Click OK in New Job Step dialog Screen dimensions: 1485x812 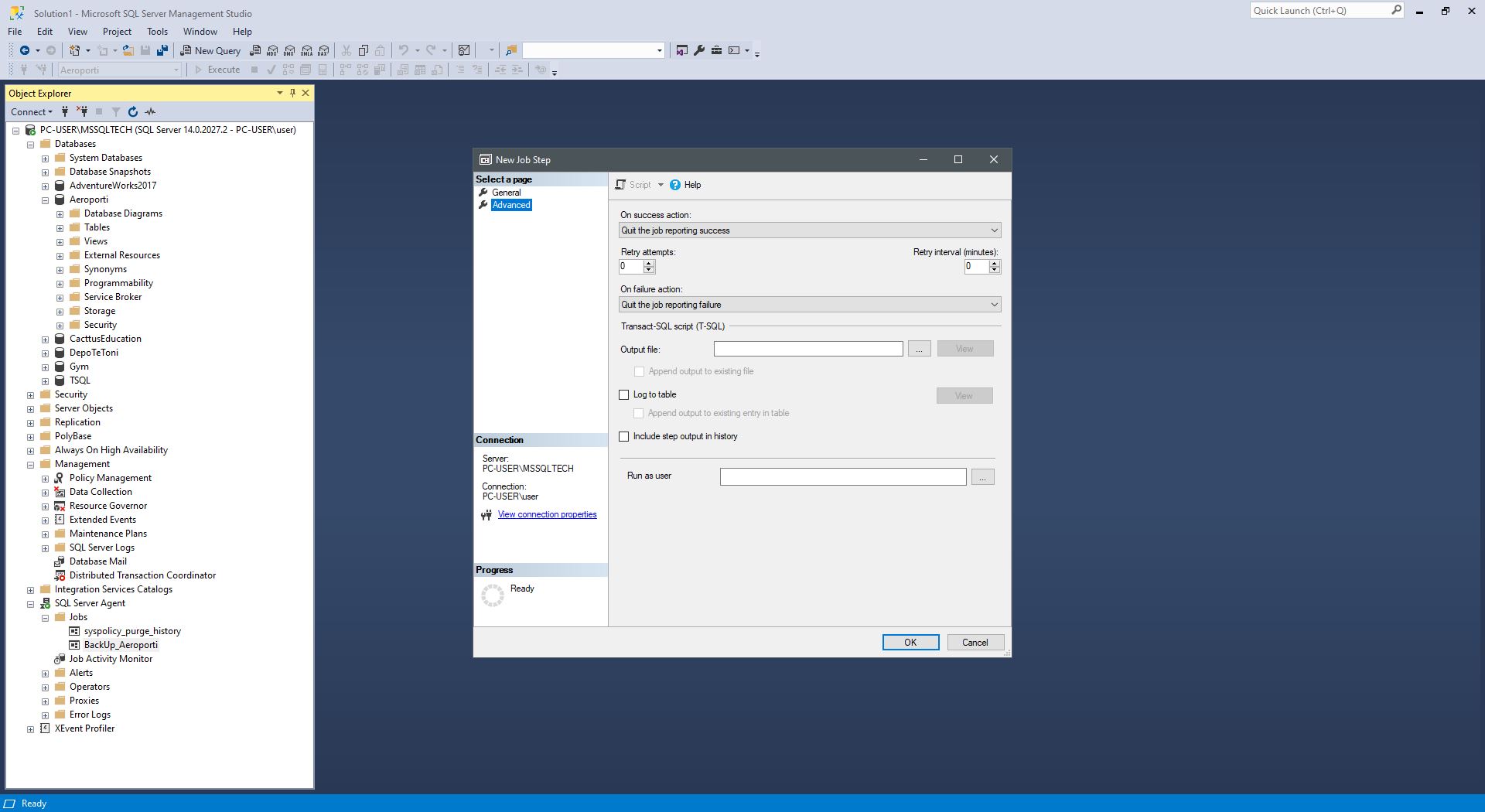(x=910, y=643)
